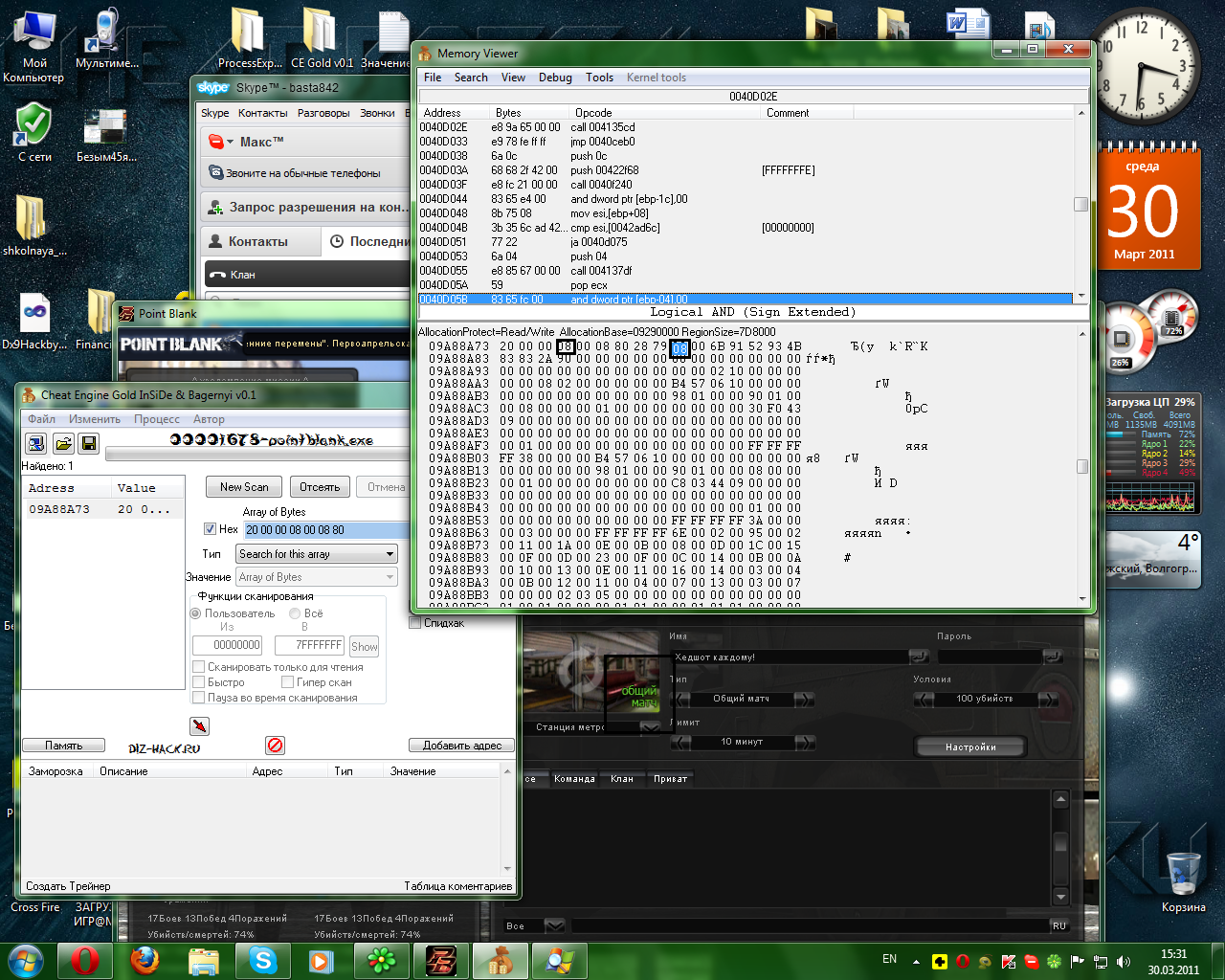
Task: Open Процесс menu in Cheat Engine
Action: click(x=157, y=419)
